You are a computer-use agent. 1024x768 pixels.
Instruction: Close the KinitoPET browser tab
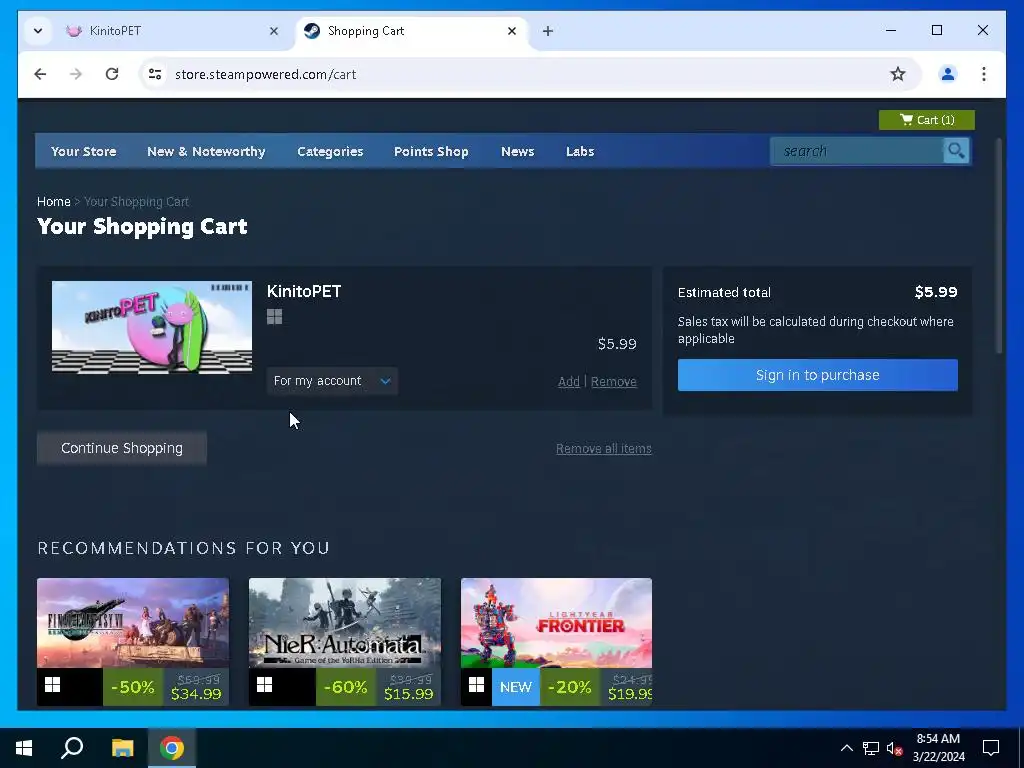(274, 31)
